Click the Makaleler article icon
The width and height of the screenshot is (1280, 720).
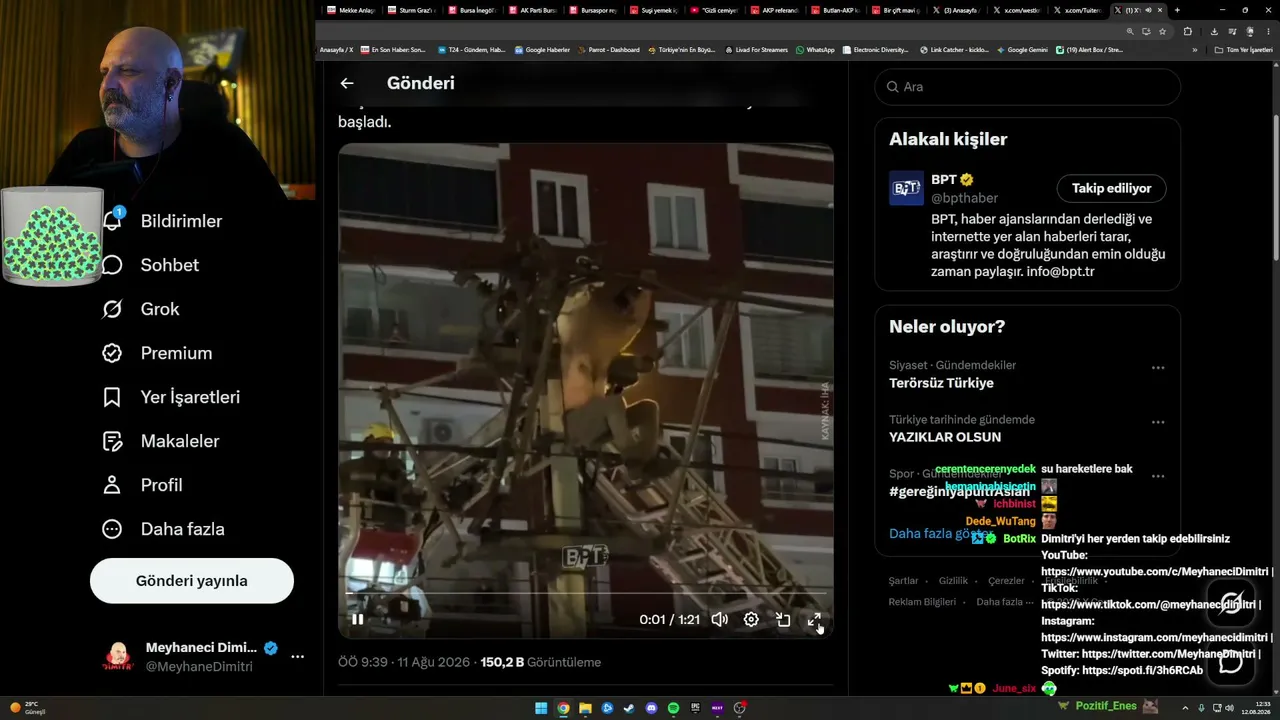click(112, 441)
